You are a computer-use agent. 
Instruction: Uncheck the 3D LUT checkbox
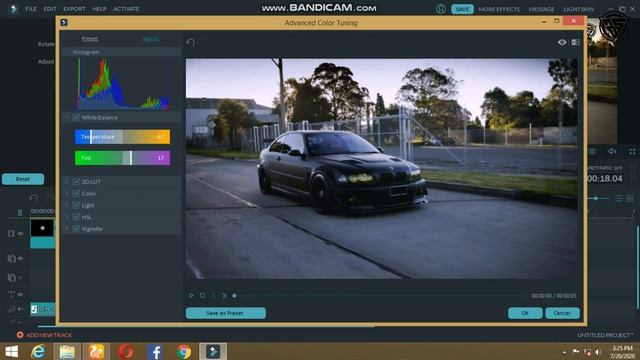76,181
